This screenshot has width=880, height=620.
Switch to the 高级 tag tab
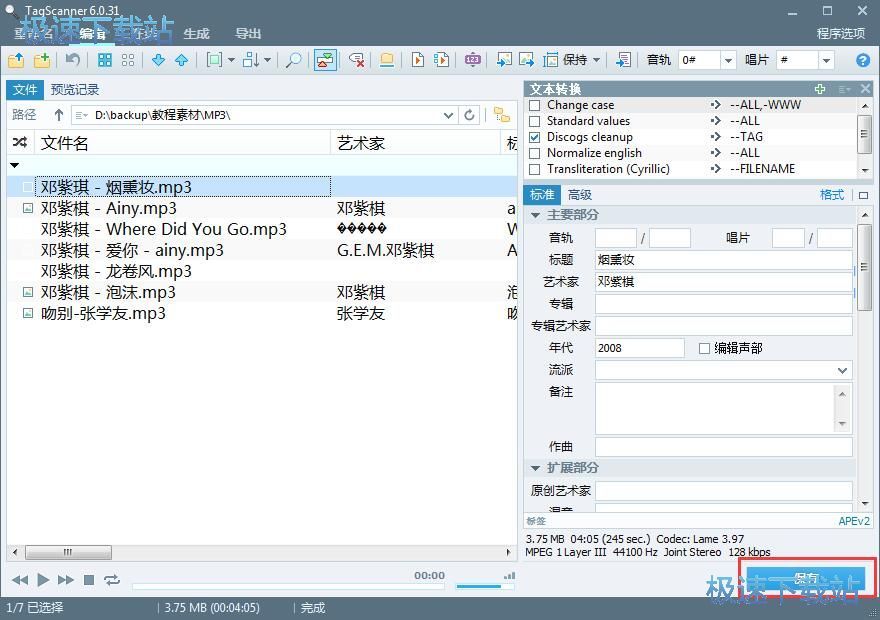(579, 195)
